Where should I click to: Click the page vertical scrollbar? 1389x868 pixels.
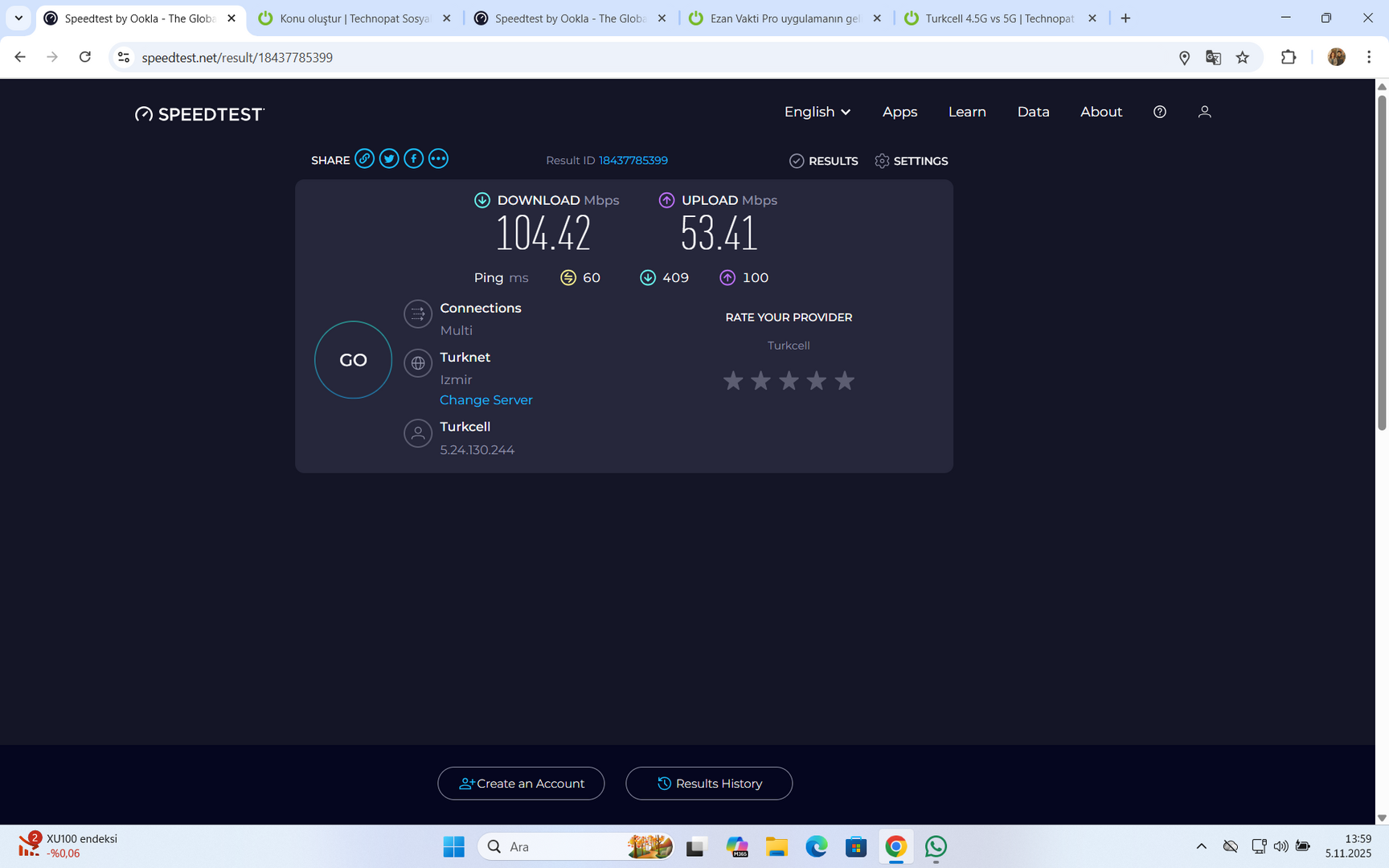pyautogui.click(x=1382, y=263)
